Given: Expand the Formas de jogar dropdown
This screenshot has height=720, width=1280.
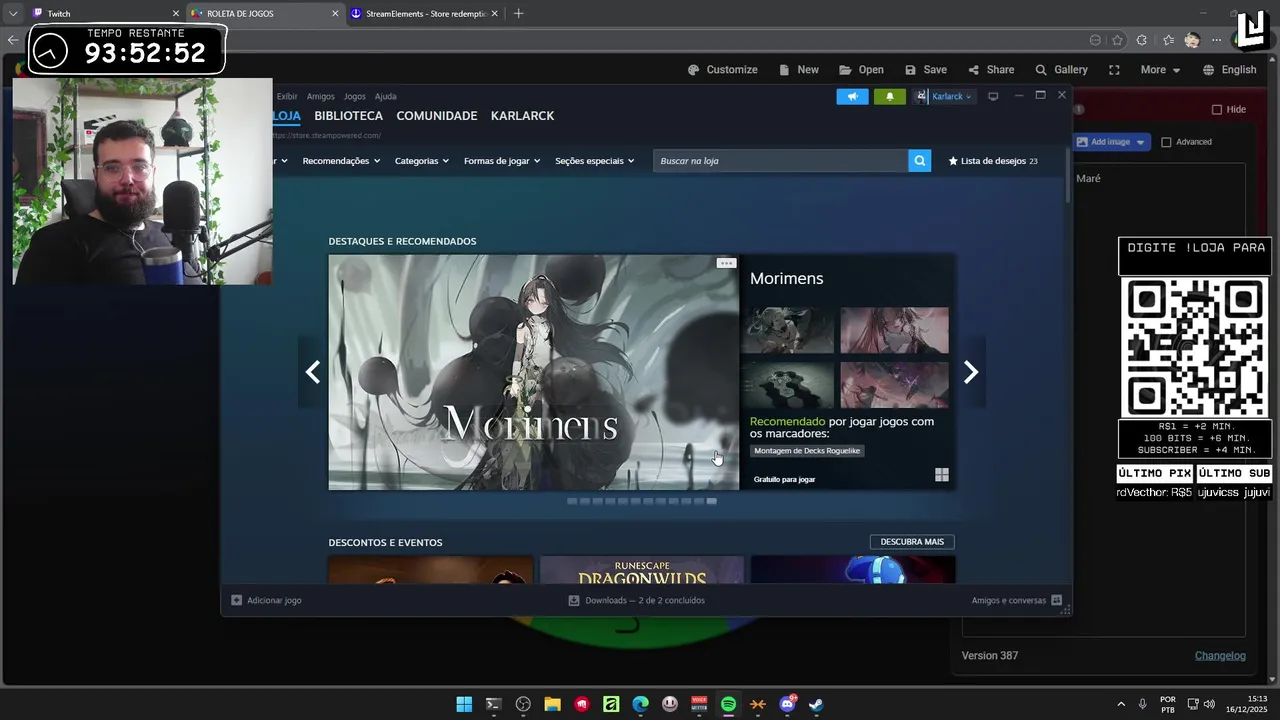Looking at the screenshot, I should point(502,161).
